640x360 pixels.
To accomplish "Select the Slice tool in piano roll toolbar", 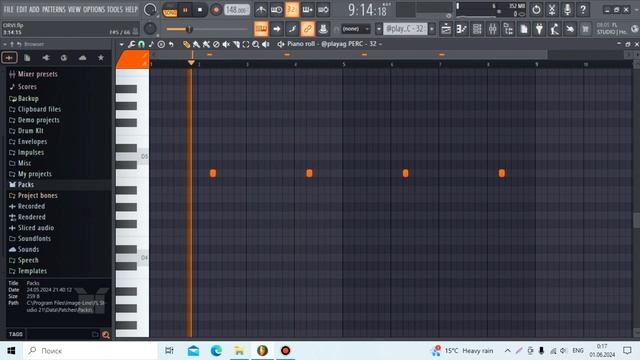I will tap(236, 44).
